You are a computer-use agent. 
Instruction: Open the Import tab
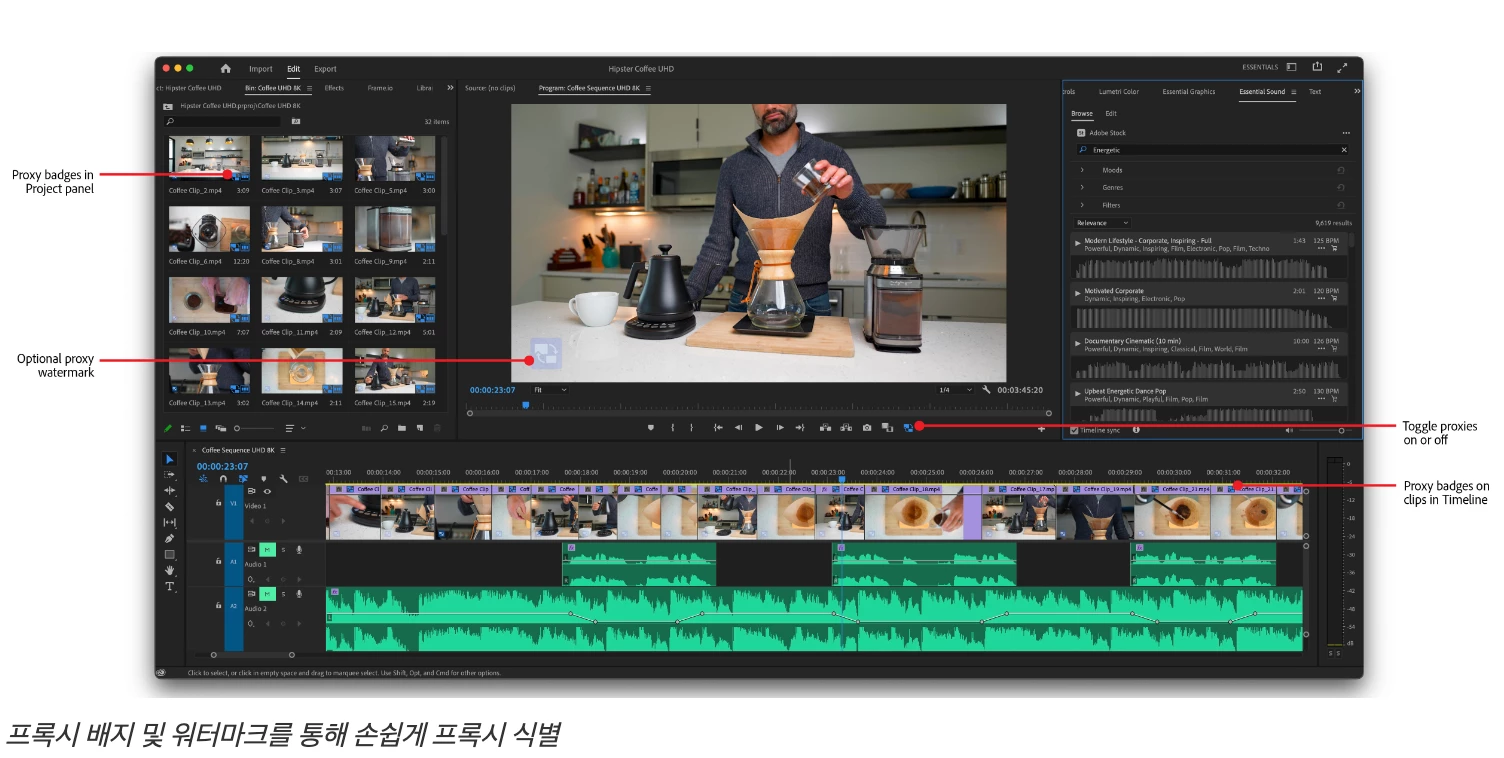pyautogui.click(x=261, y=69)
